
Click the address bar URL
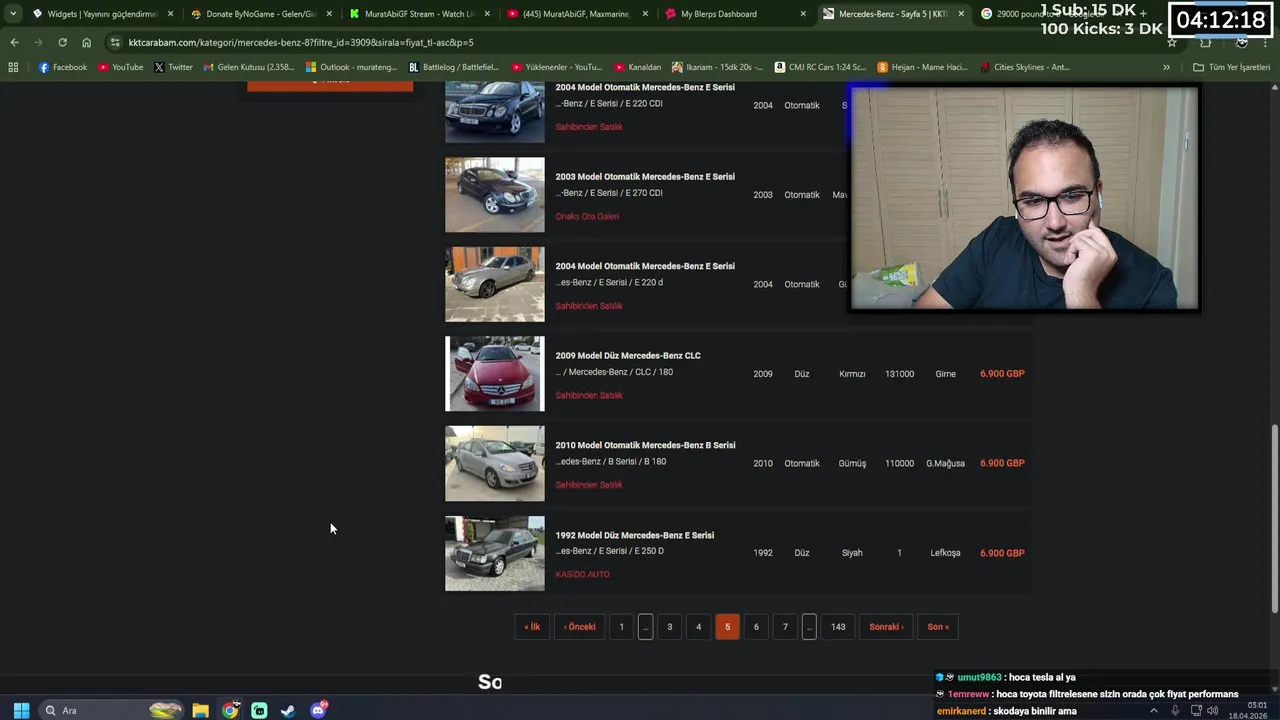pos(301,42)
